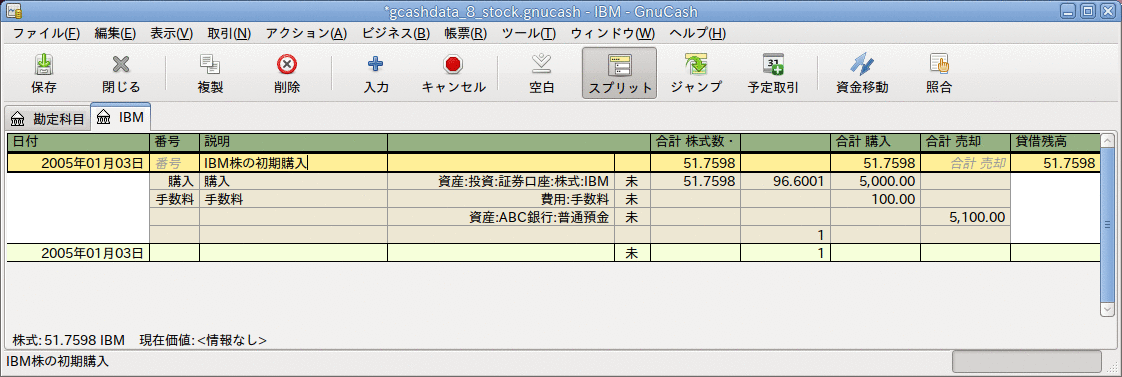
Task: Click the 保存 (Save) toolbar icon
Action: (44, 65)
